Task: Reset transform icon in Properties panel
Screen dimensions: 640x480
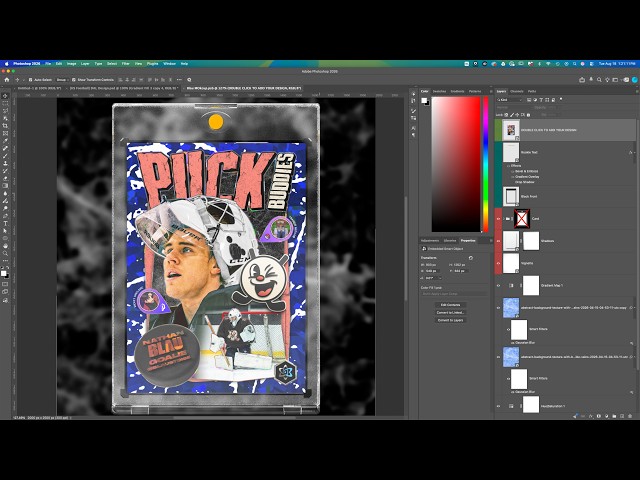Action: (x=471, y=258)
